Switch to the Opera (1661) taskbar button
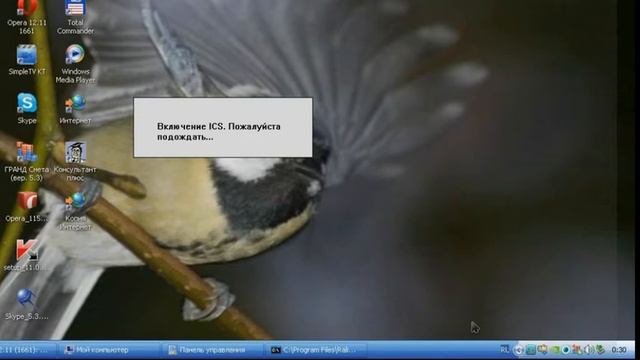640x360 pixels. click(27, 350)
